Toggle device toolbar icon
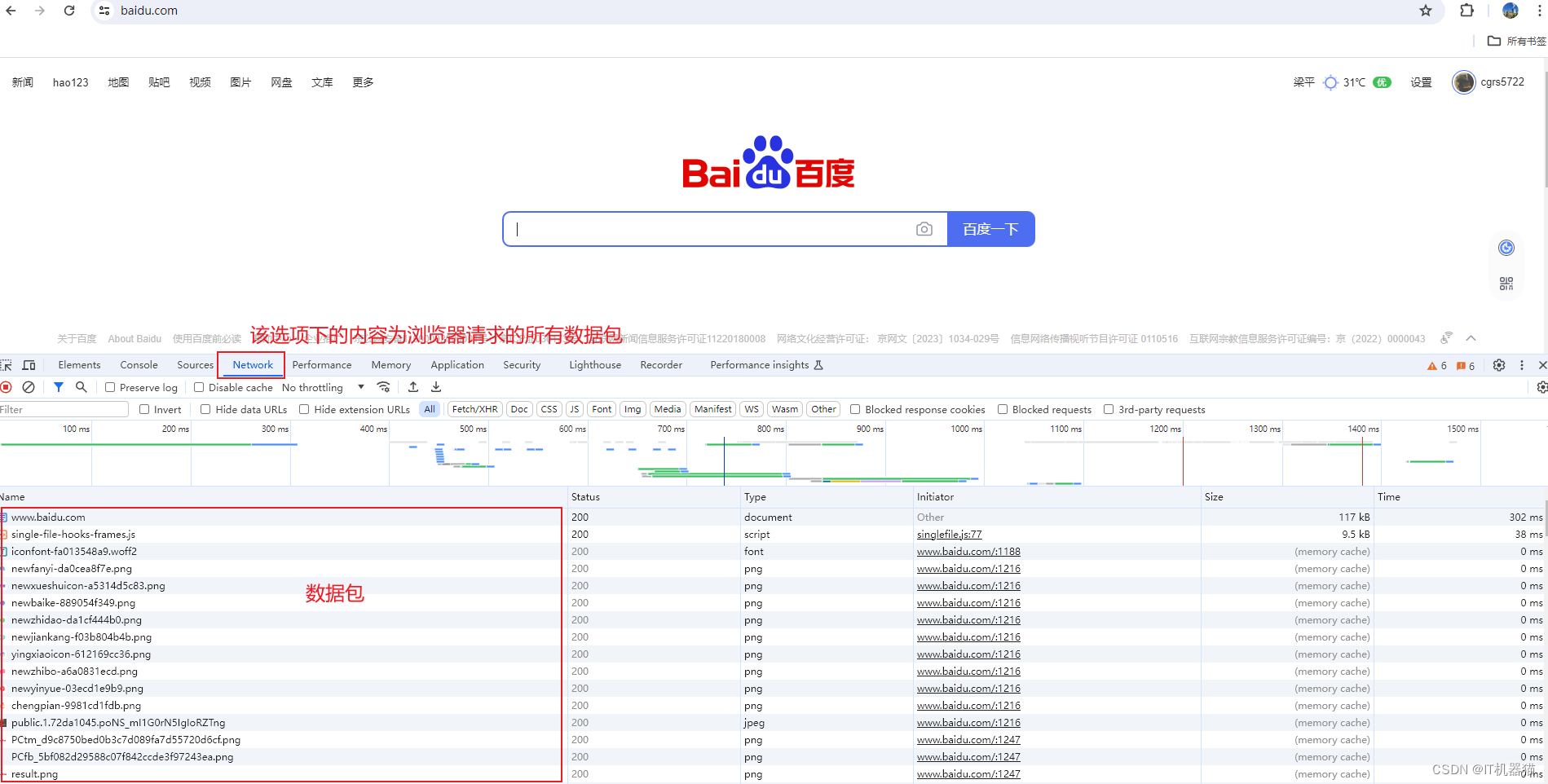 29,365
